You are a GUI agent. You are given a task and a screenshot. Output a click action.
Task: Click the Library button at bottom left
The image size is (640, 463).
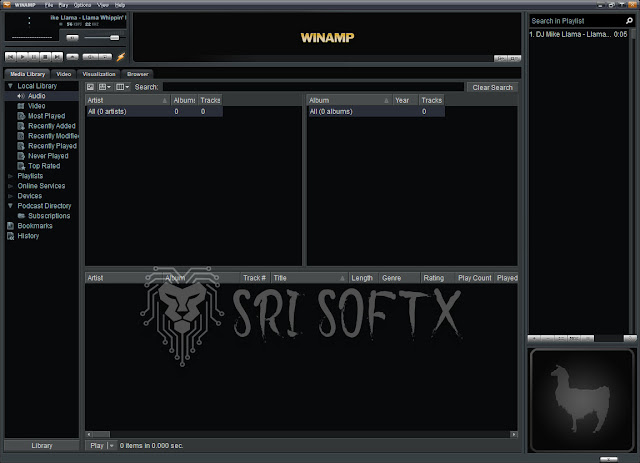(x=42, y=445)
